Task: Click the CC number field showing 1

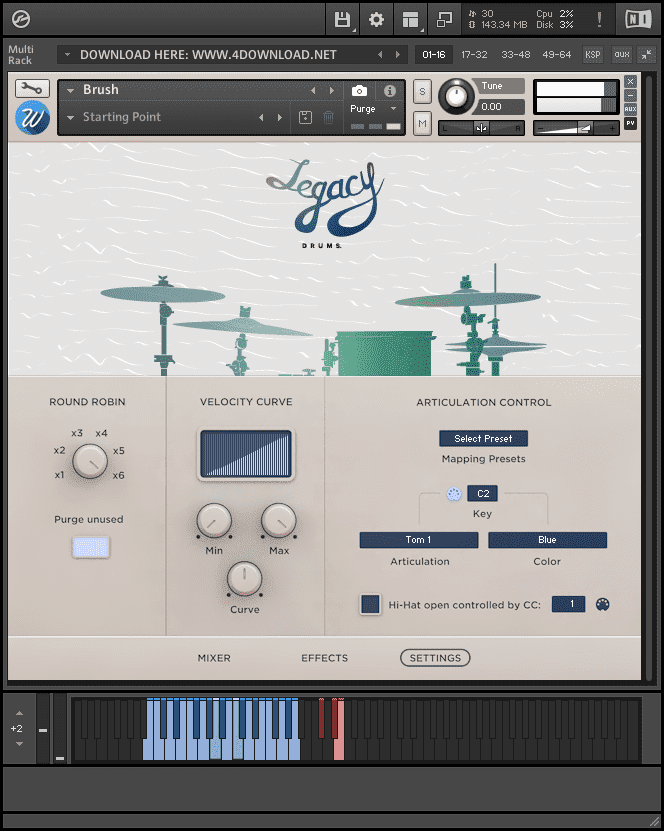Action: pos(569,604)
